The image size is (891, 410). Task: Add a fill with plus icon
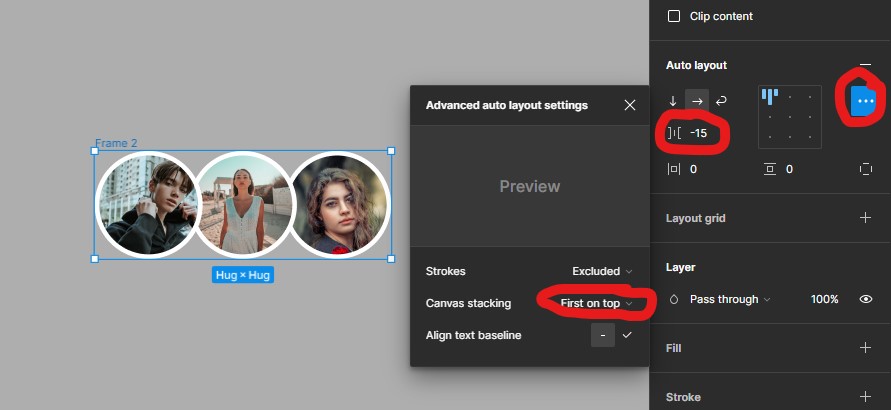coord(865,348)
